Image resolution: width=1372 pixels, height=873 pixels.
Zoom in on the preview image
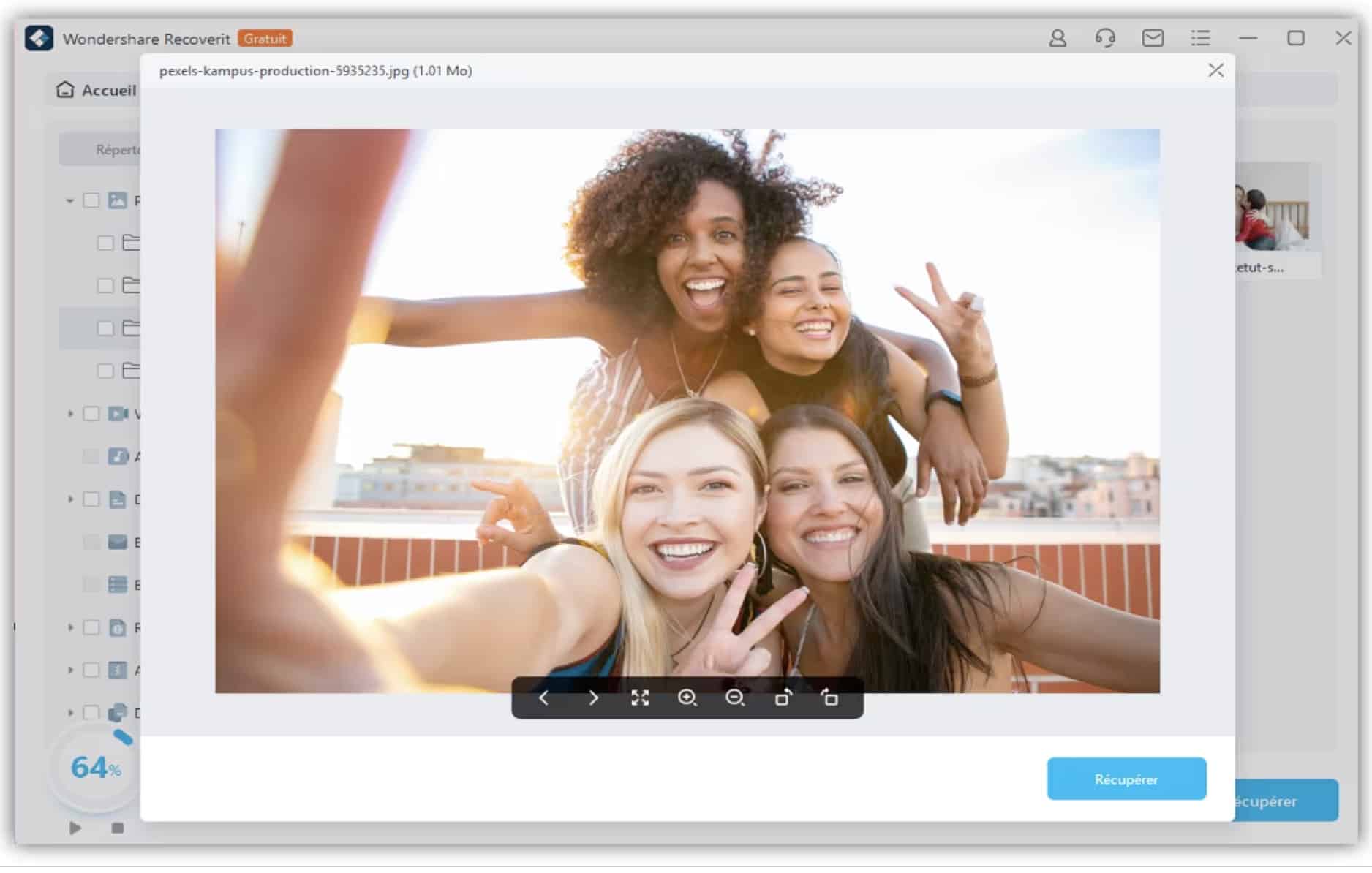687,698
